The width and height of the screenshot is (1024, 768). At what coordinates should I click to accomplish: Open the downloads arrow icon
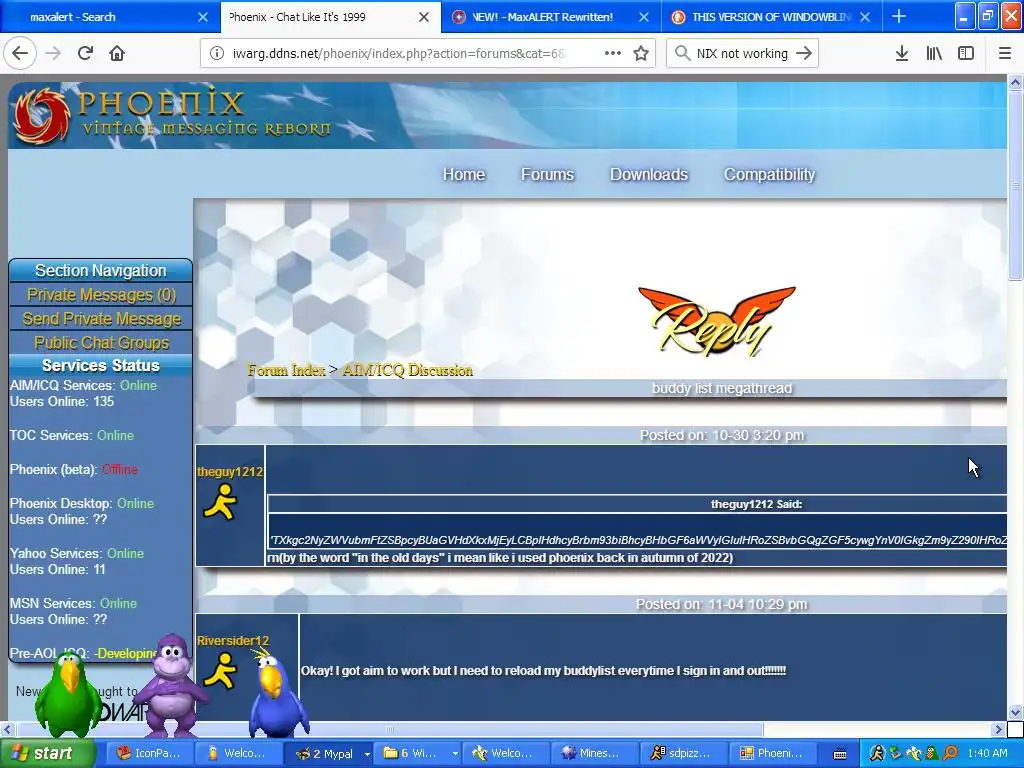pyautogui.click(x=901, y=54)
